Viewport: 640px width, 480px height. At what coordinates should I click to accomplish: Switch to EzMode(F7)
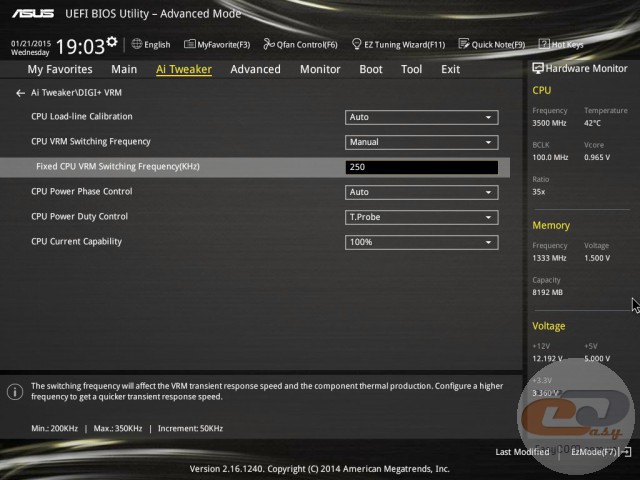pos(594,452)
